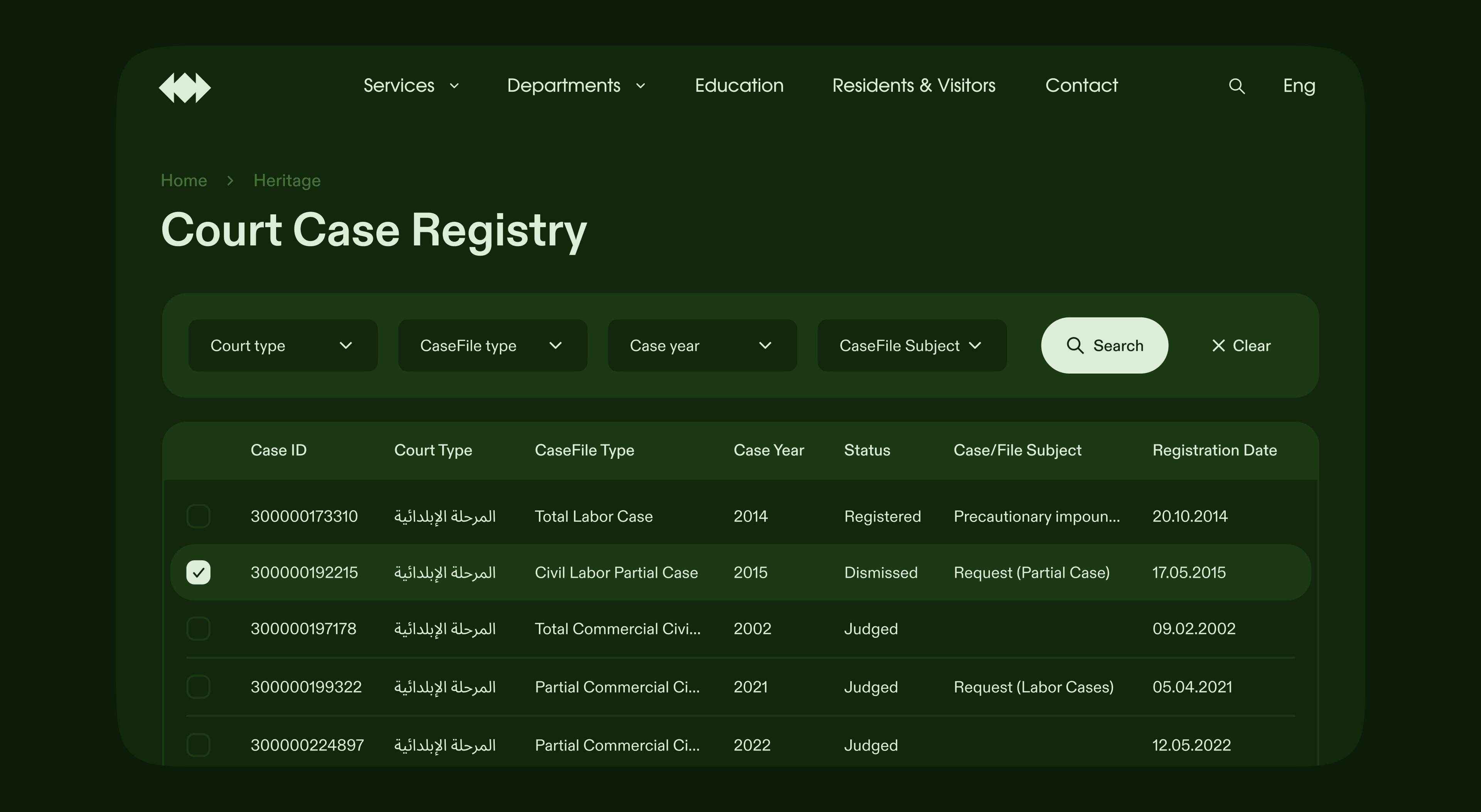Click the CaseFile Type column header
Screen dimensions: 1481x812
[584, 451]
